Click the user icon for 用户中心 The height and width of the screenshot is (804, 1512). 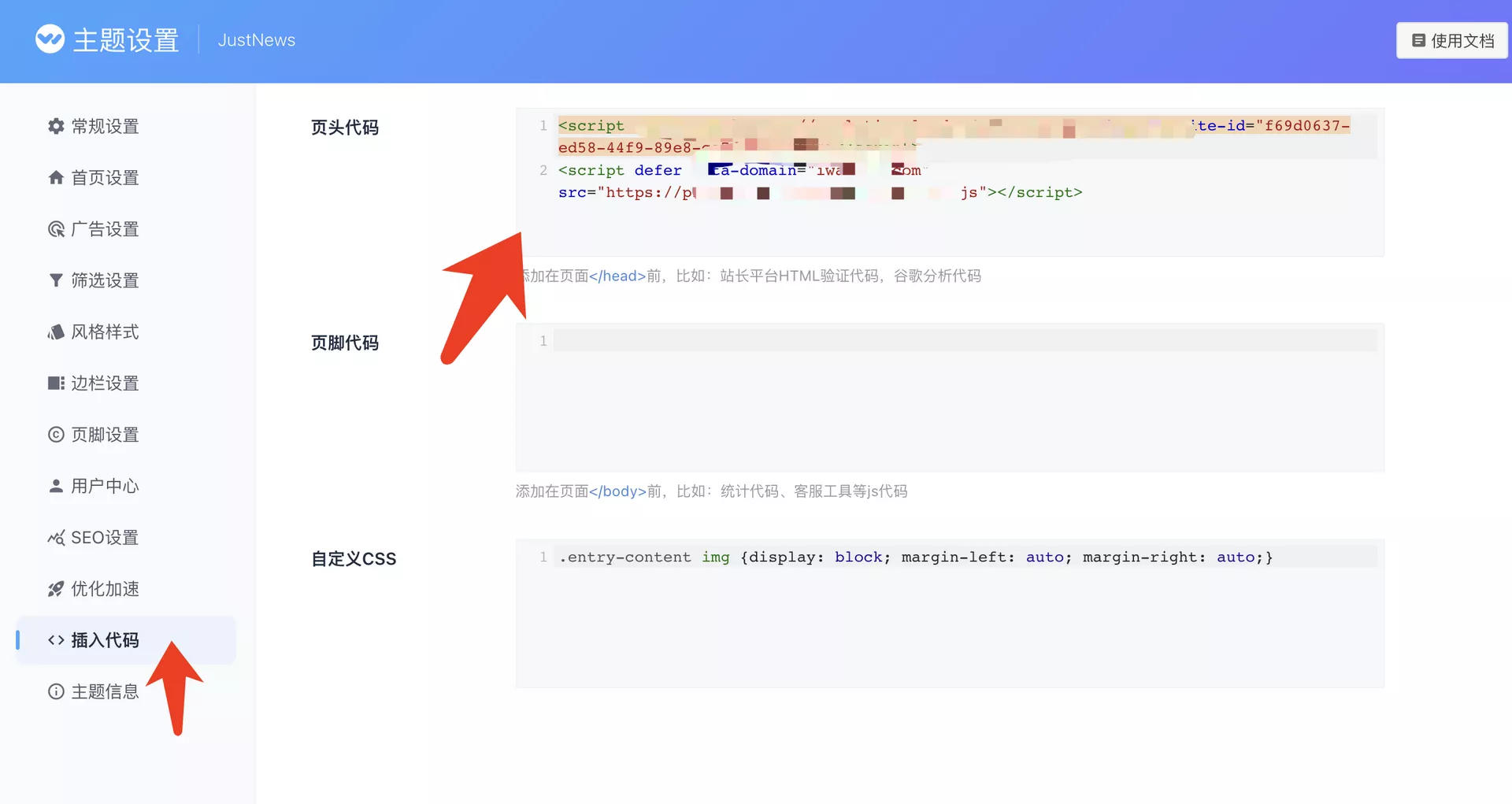pyautogui.click(x=56, y=486)
